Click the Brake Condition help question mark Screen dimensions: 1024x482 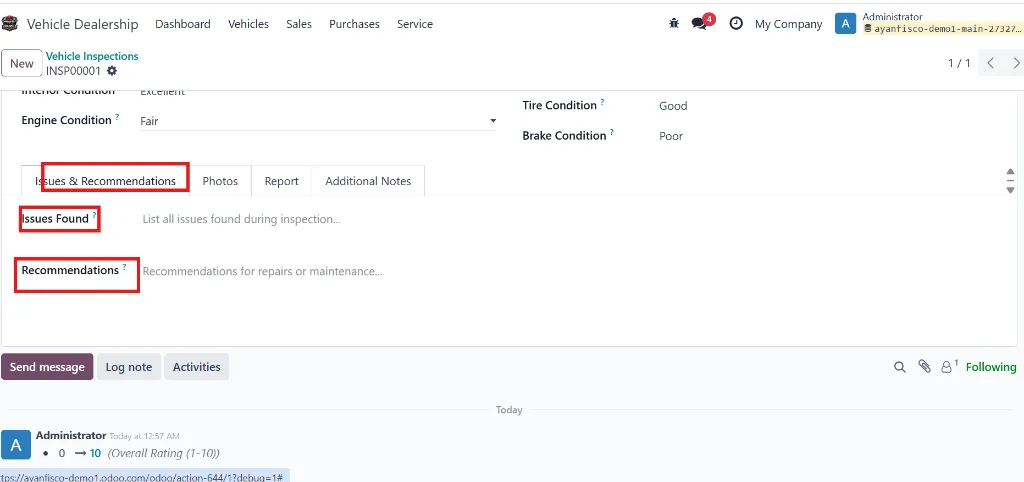coord(612,133)
